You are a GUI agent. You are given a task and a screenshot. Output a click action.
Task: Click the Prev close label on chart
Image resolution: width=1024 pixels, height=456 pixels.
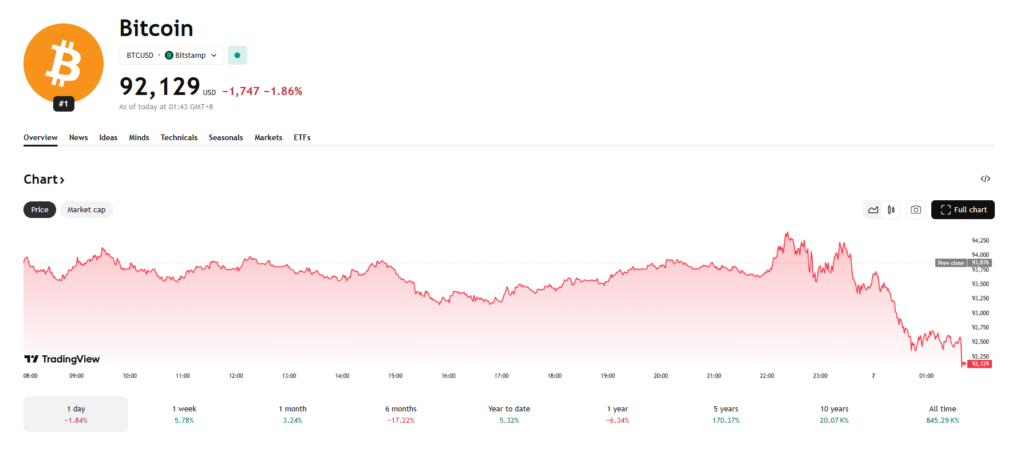click(950, 263)
